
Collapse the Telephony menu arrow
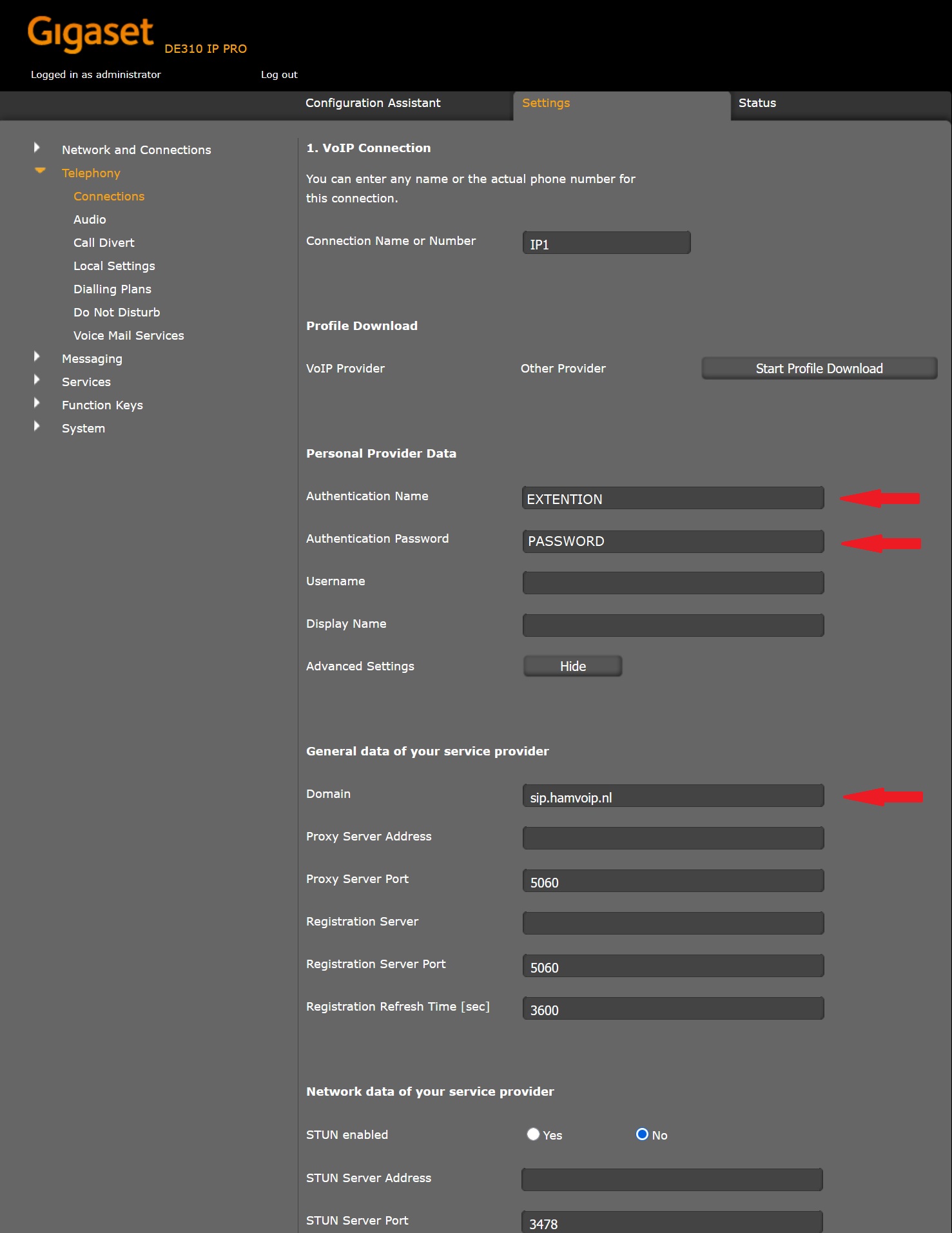(40, 171)
